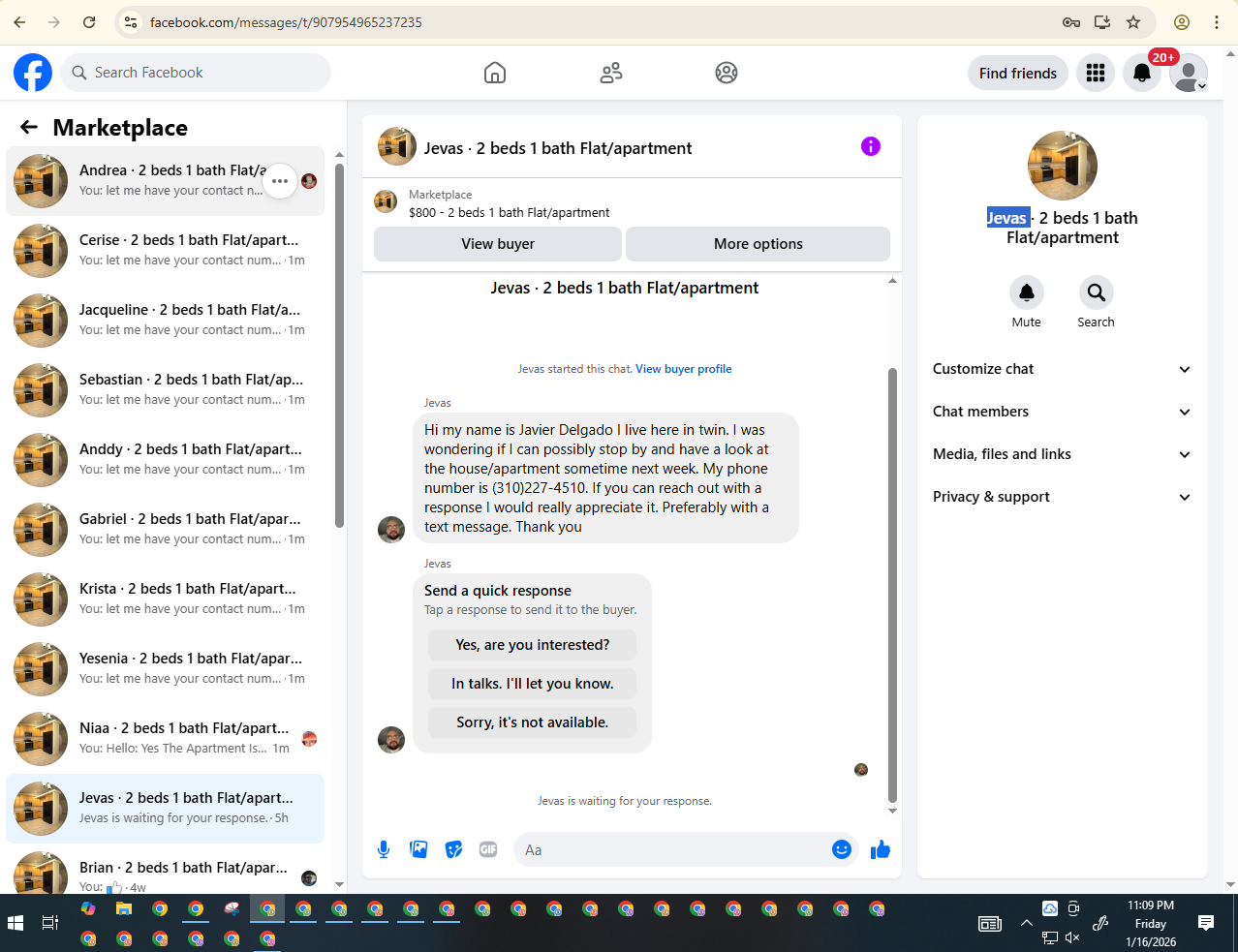Expand Customize chat section
The height and width of the screenshot is (952, 1238).
tap(1062, 369)
